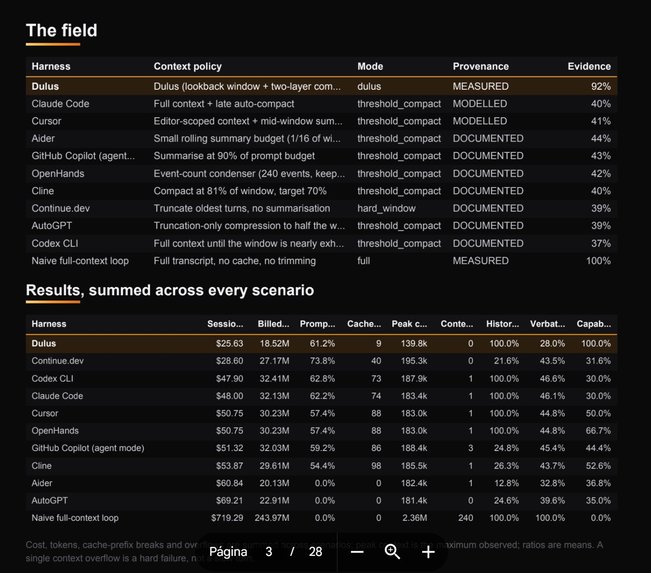Click the $47.90 Codex CLI cost
Image resolution: width=651 pixels, height=573 pixels.
click(x=230, y=379)
